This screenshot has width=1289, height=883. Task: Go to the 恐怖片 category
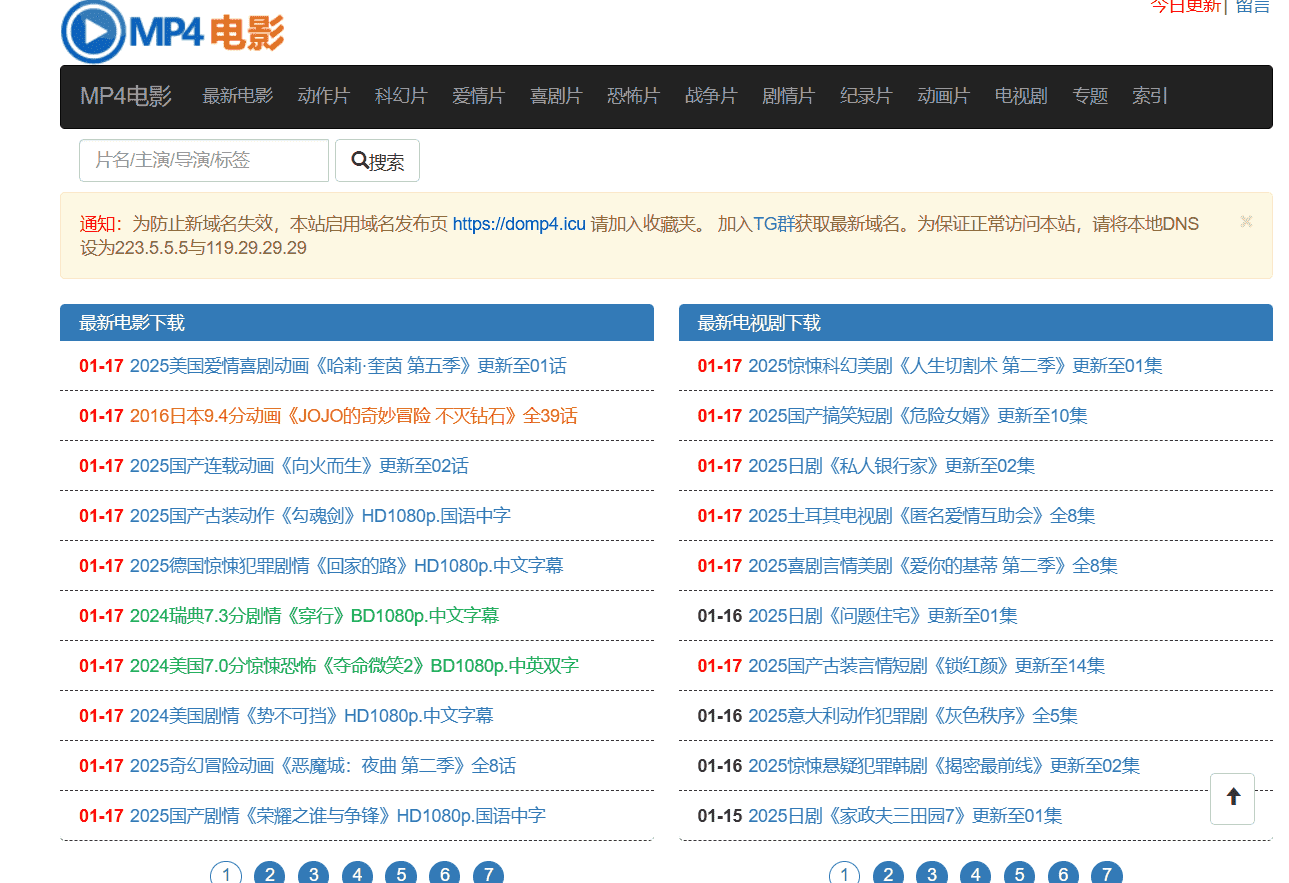click(x=634, y=96)
